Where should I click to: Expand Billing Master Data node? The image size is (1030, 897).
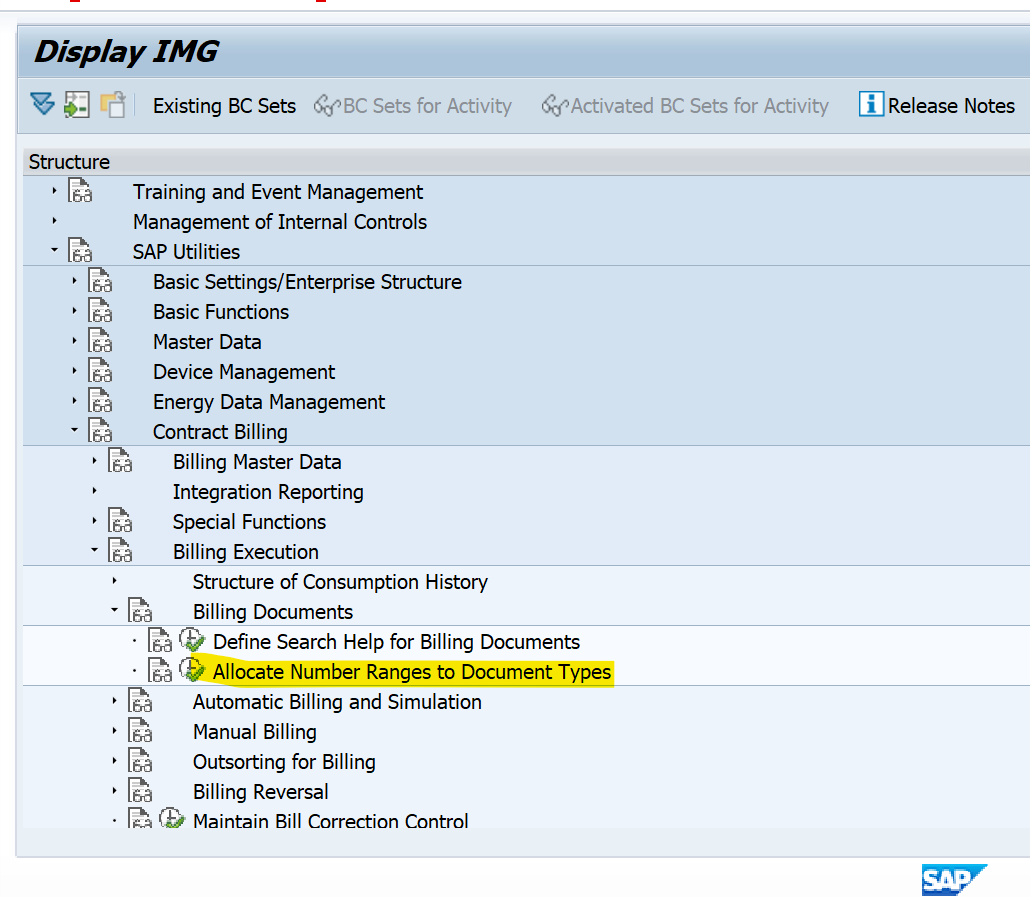[x=95, y=461]
